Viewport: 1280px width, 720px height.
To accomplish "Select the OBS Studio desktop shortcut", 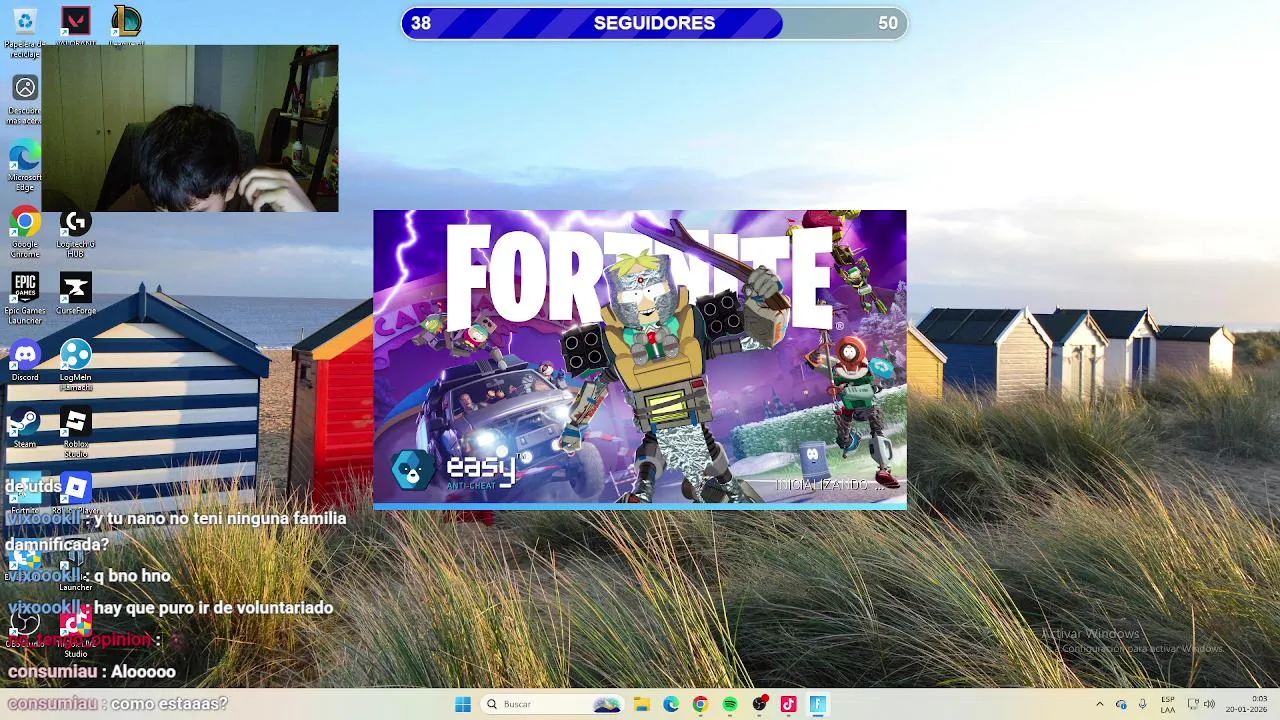I will [25, 630].
